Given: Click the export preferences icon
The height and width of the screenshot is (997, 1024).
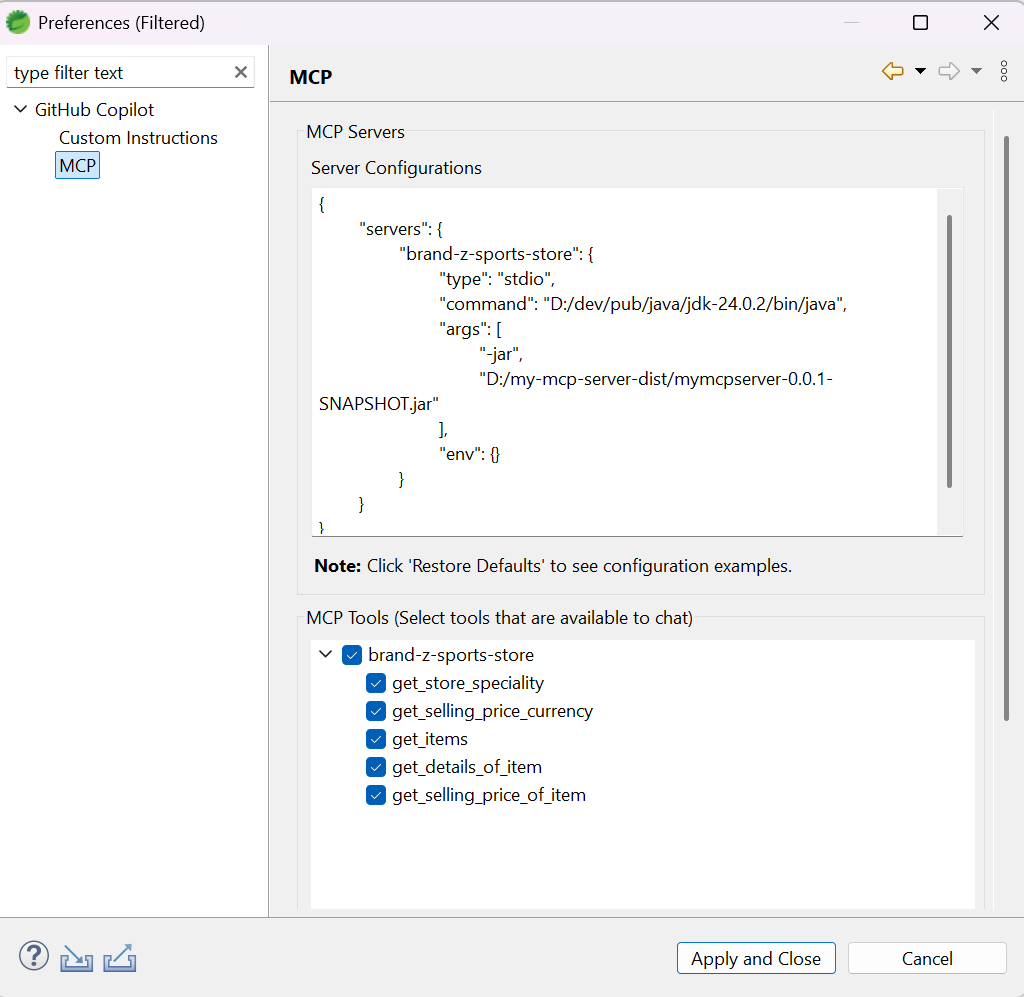Looking at the screenshot, I should click(x=119, y=956).
